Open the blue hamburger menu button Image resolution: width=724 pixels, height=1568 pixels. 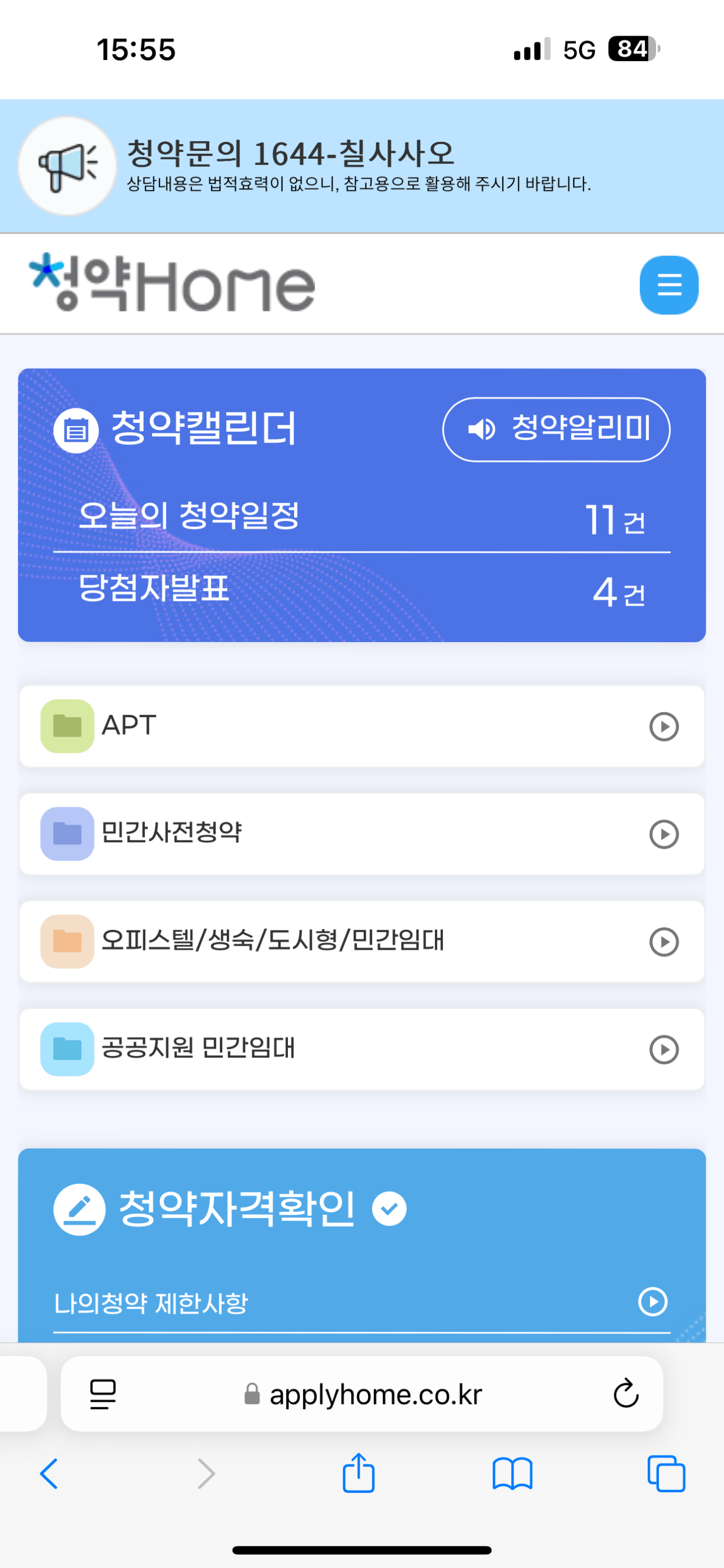[x=669, y=285]
